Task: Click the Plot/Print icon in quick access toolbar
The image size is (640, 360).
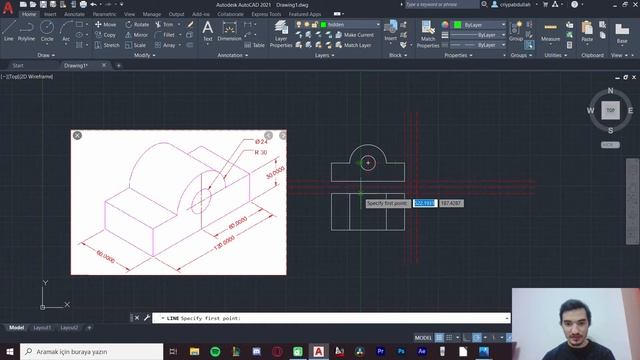Action: pyautogui.click(x=83, y=4)
